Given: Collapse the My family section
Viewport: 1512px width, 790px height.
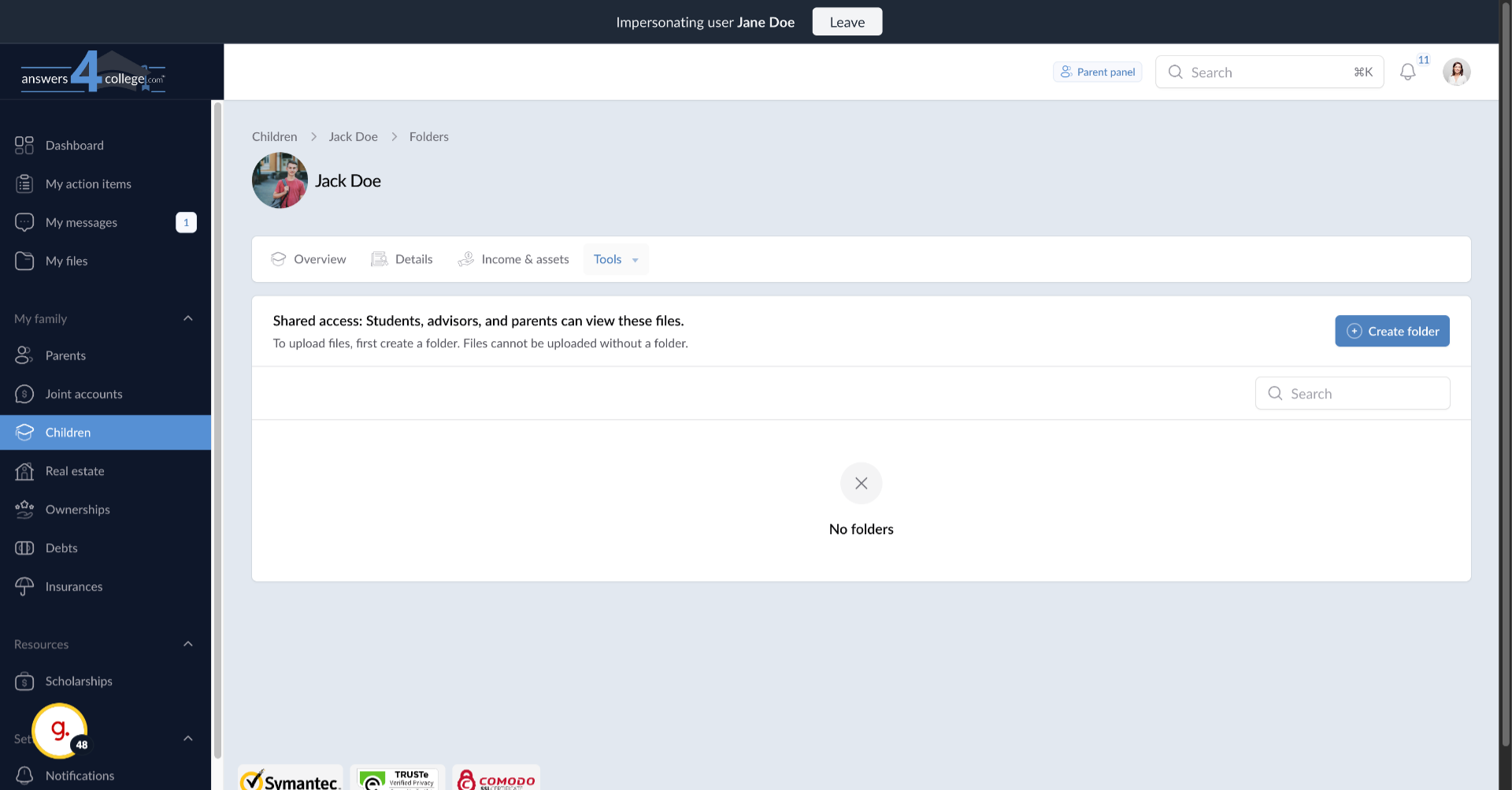Looking at the screenshot, I should click(x=188, y=318).
